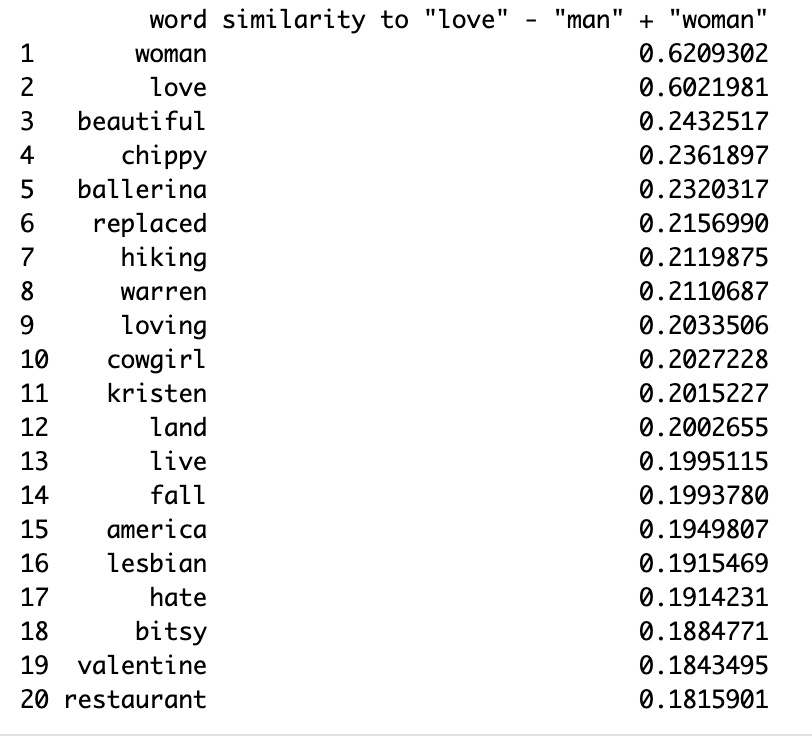Select the word "kristen" in the output

(156, 394)
